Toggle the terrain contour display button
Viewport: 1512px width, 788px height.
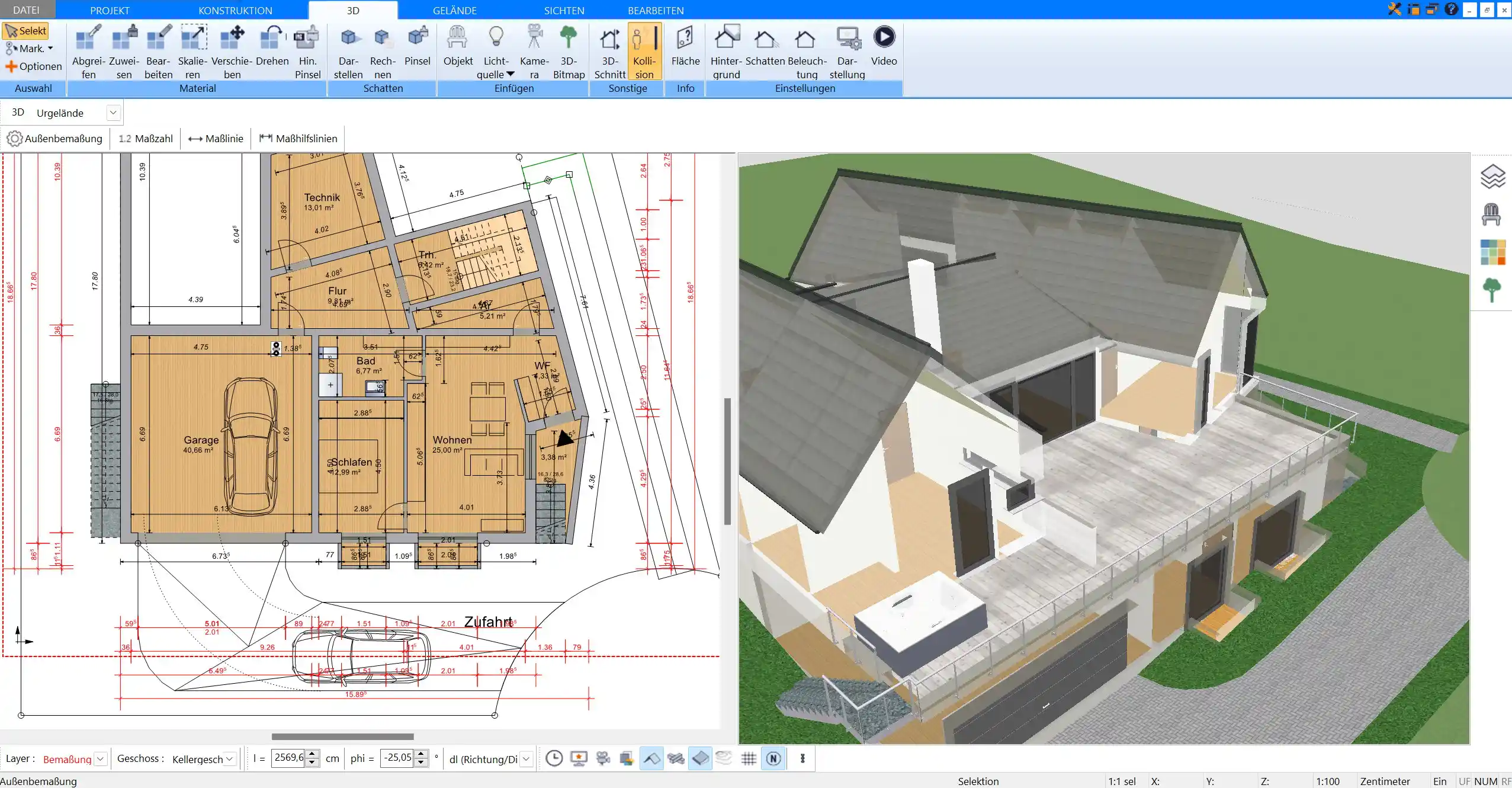tap(724, 758)
